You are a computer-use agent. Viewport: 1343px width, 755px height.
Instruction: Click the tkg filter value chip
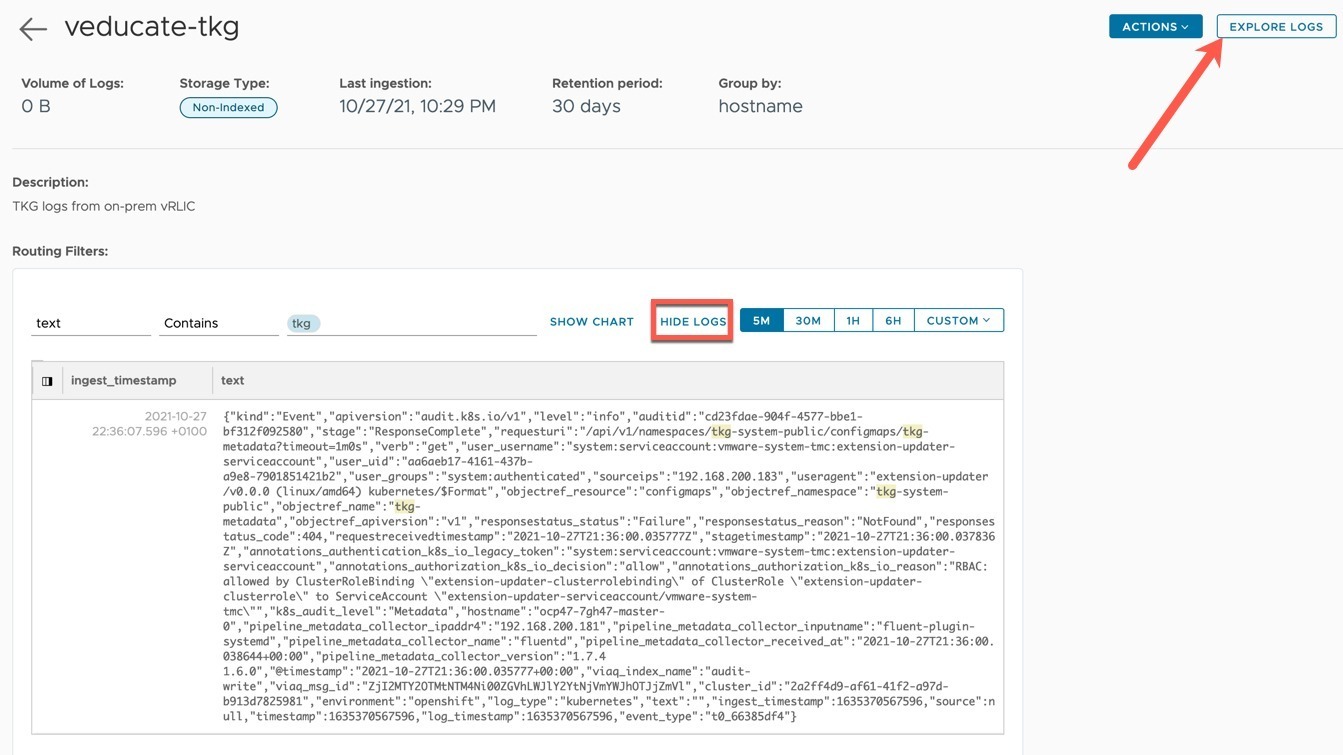(x=301, y=323)
